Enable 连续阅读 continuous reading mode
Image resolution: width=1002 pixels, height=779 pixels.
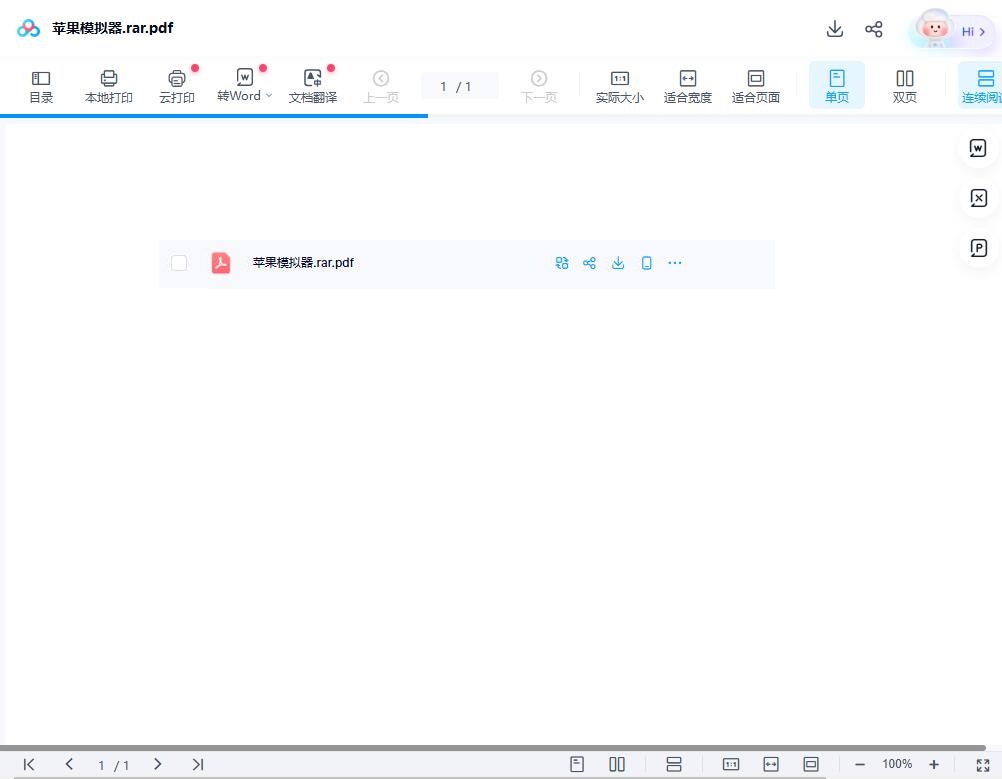pyautogui.click(x=982, y=86)
